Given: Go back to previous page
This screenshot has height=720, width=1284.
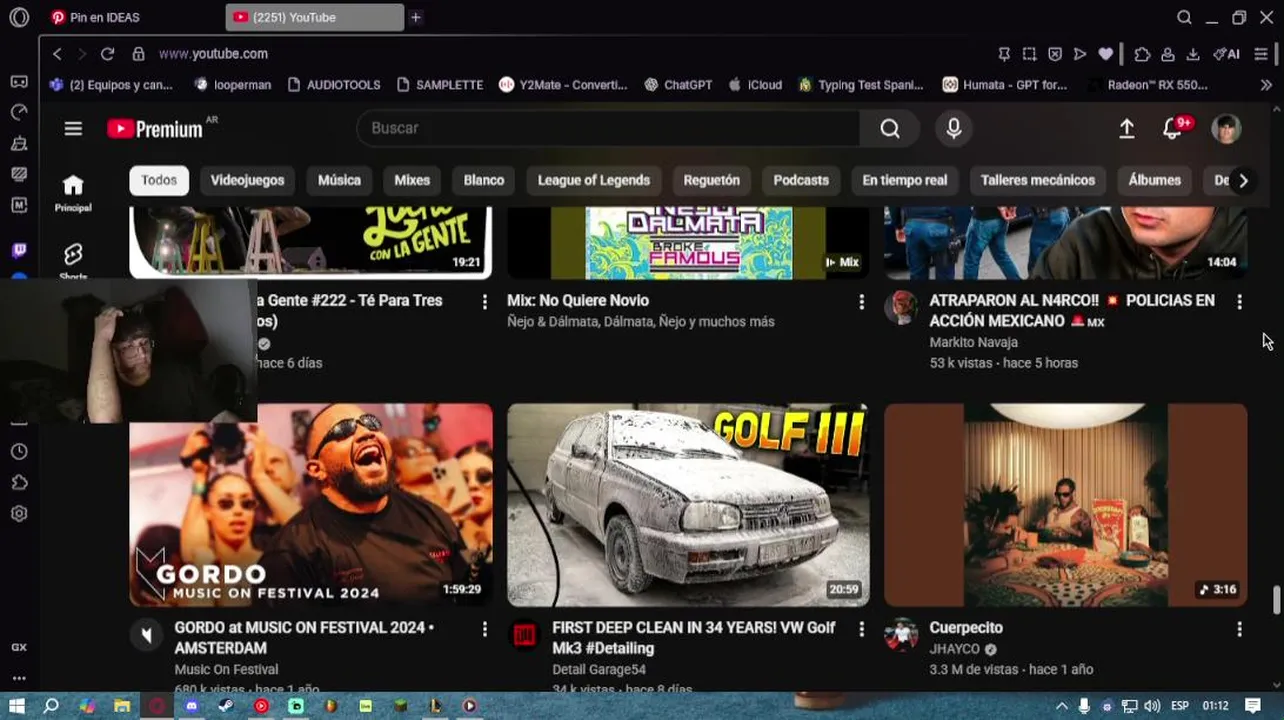Looking at the screenshot, I should [x=57, y=54].
